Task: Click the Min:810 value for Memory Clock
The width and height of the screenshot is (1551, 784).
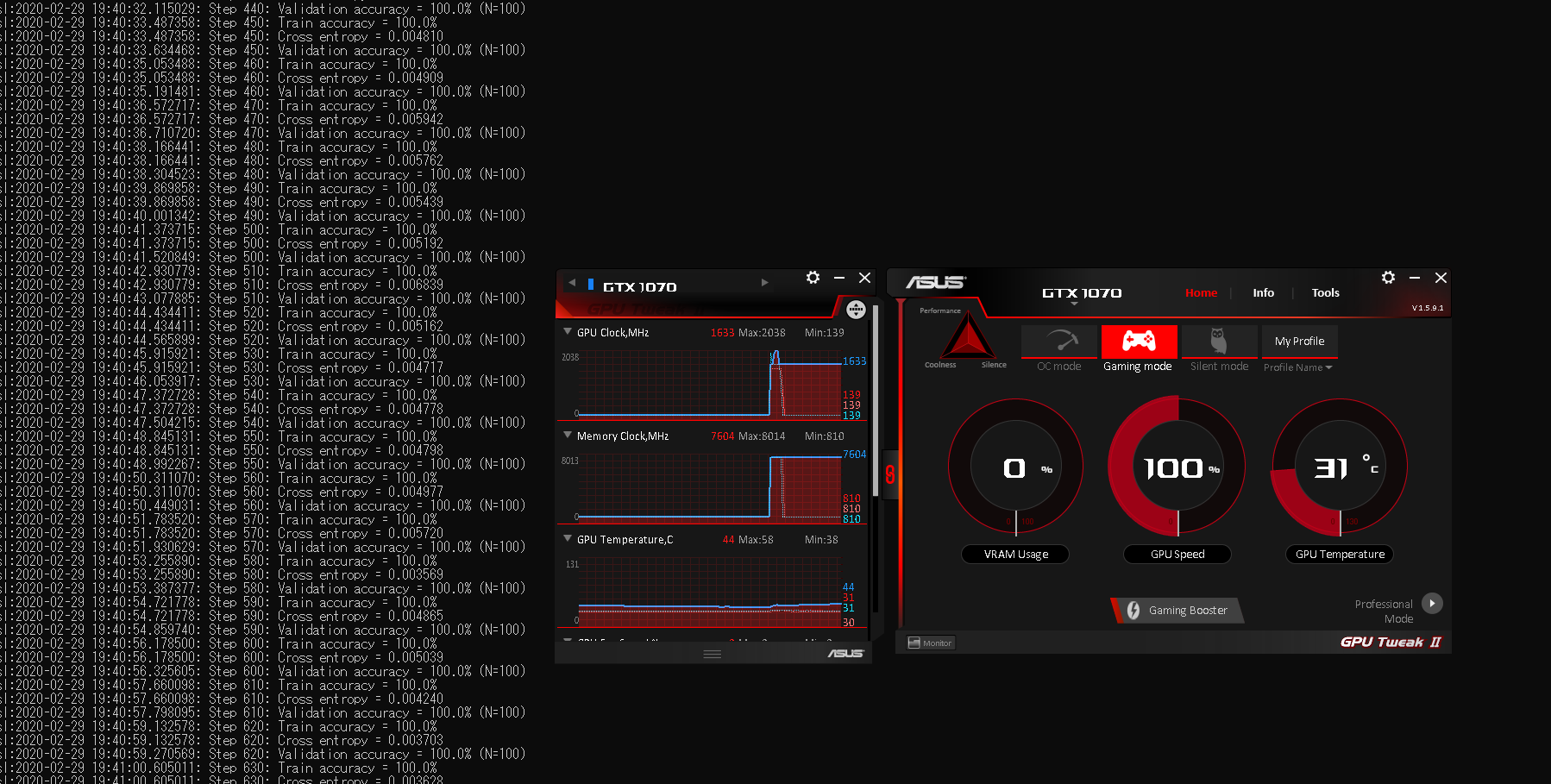Action: 825,436
